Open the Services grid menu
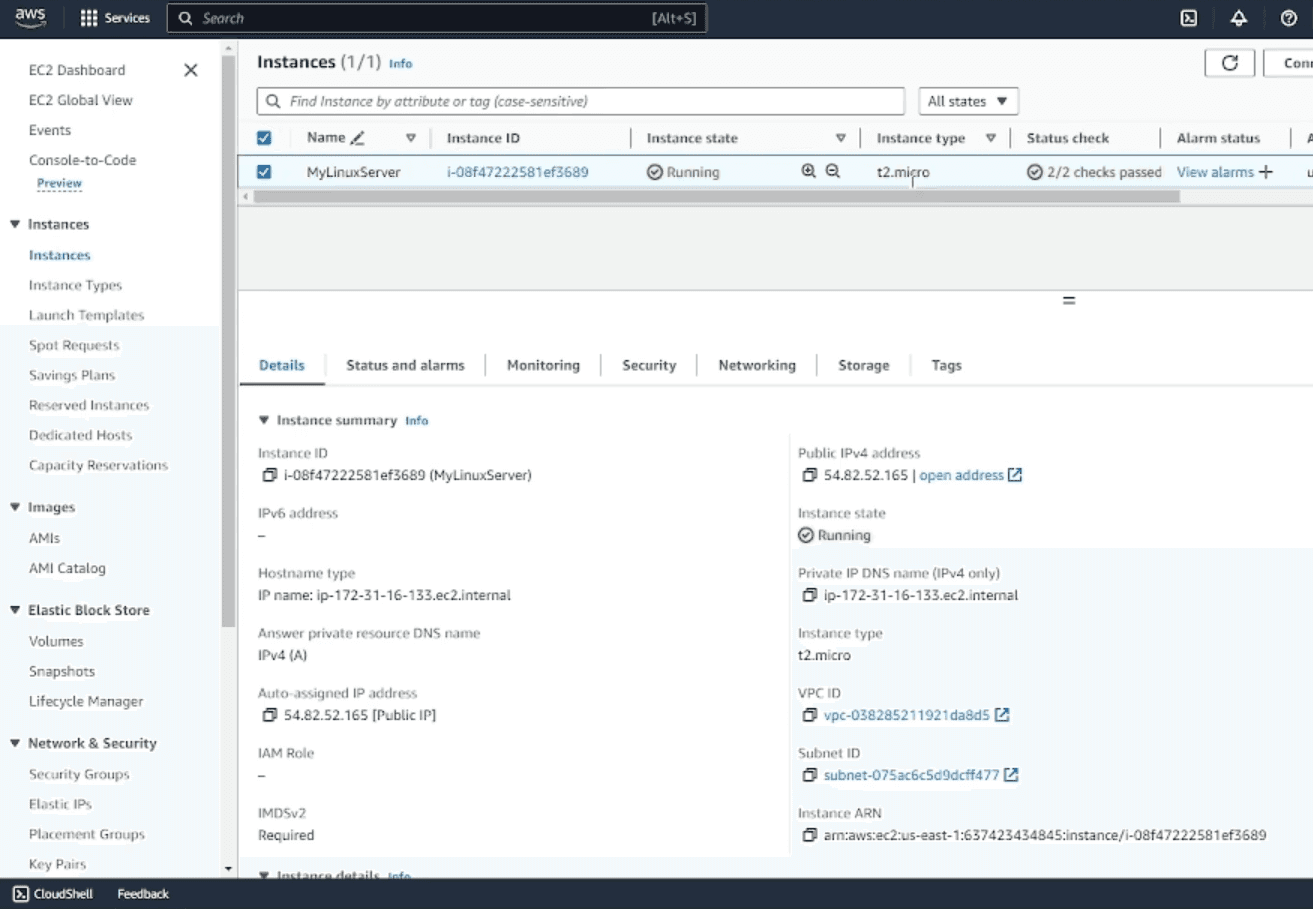This screenshot has height=909, width=1313. [114, 18]
